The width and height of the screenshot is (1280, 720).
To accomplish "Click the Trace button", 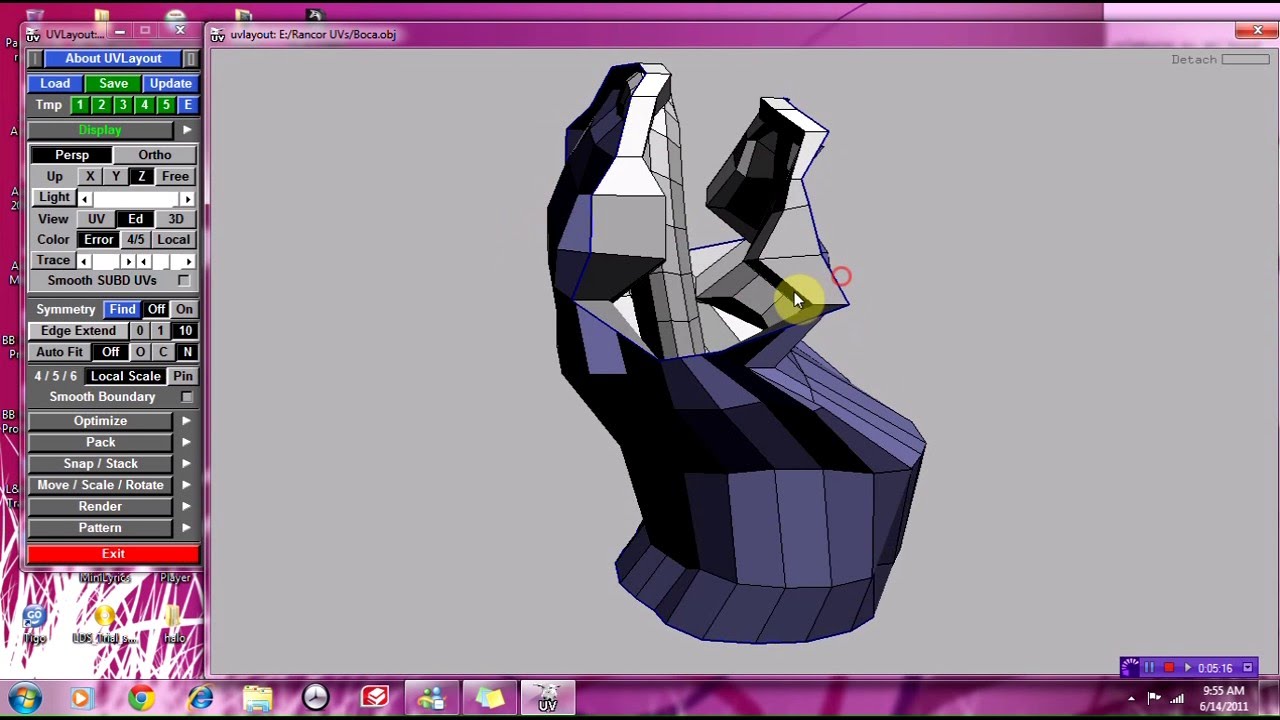I will click(x=53, y=260).
